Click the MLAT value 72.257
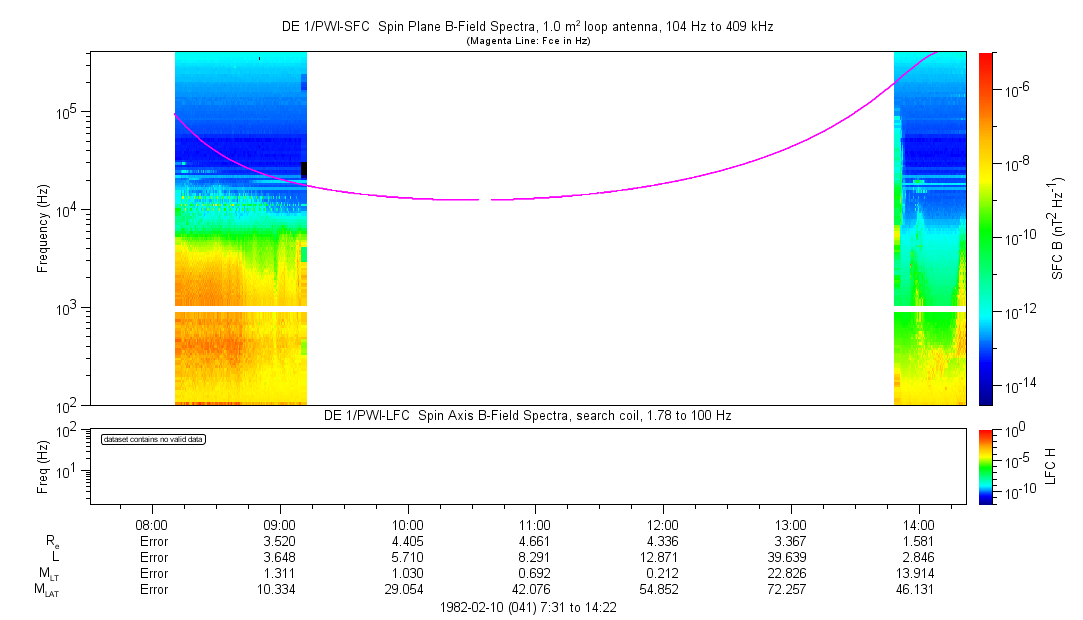 [791, 590]
